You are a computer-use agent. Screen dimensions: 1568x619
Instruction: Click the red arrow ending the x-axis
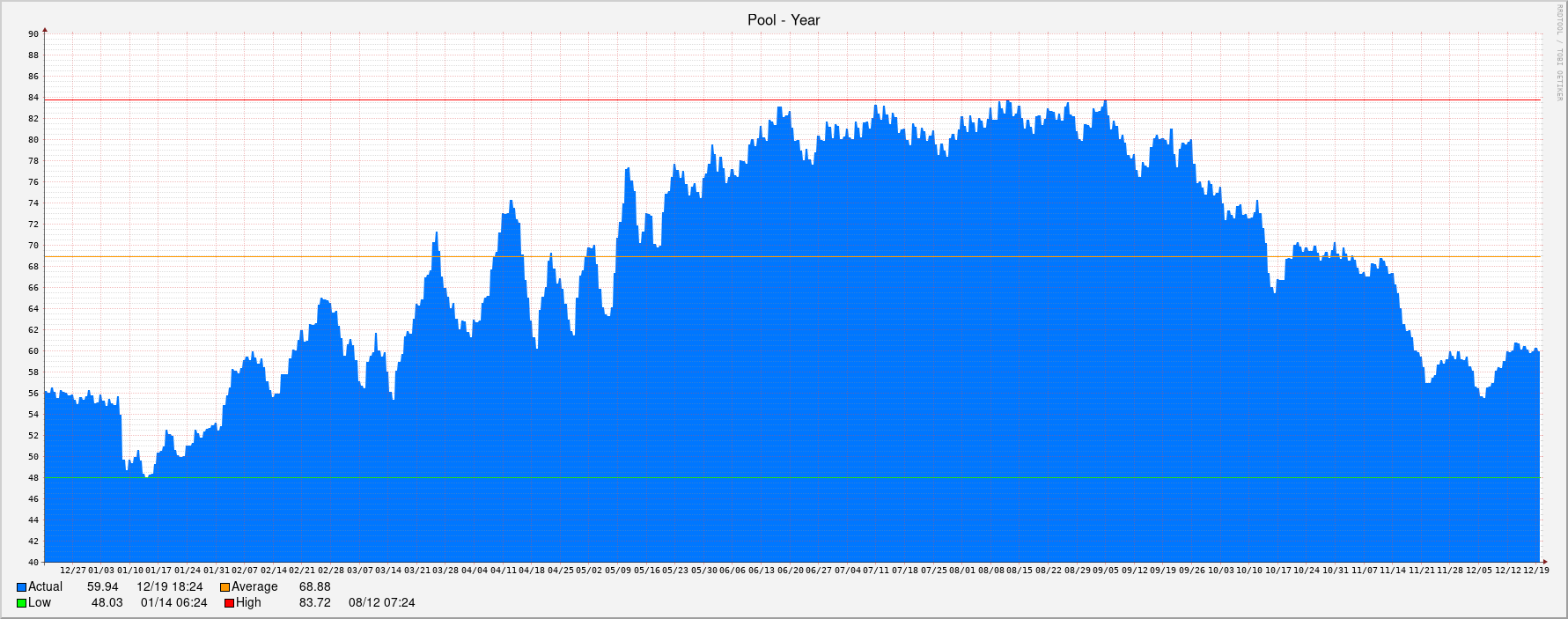pos(1543,562)
